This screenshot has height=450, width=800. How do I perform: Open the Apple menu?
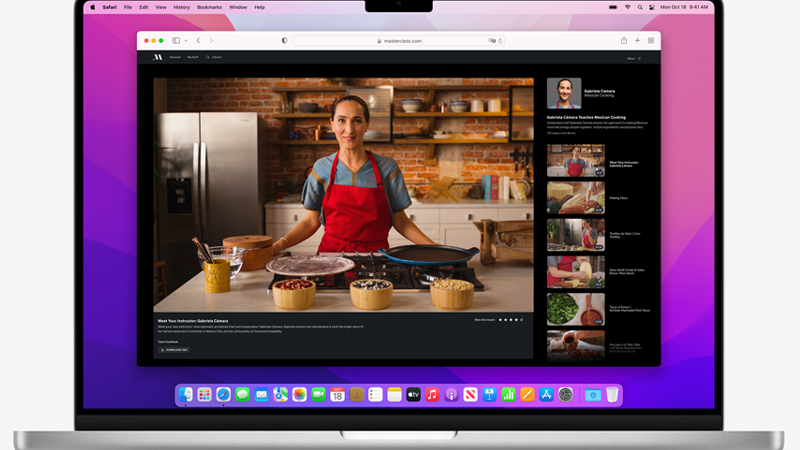(x=93, y=7)
